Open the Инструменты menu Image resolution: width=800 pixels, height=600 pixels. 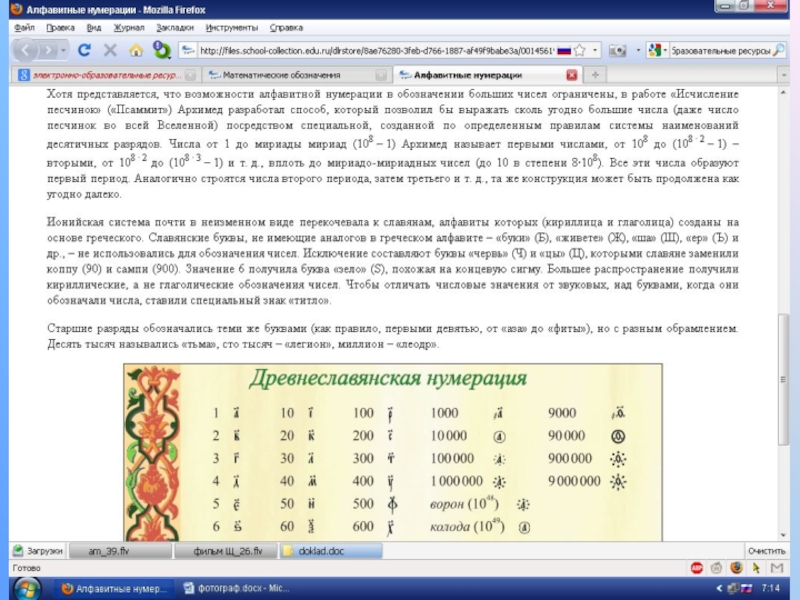232,28
